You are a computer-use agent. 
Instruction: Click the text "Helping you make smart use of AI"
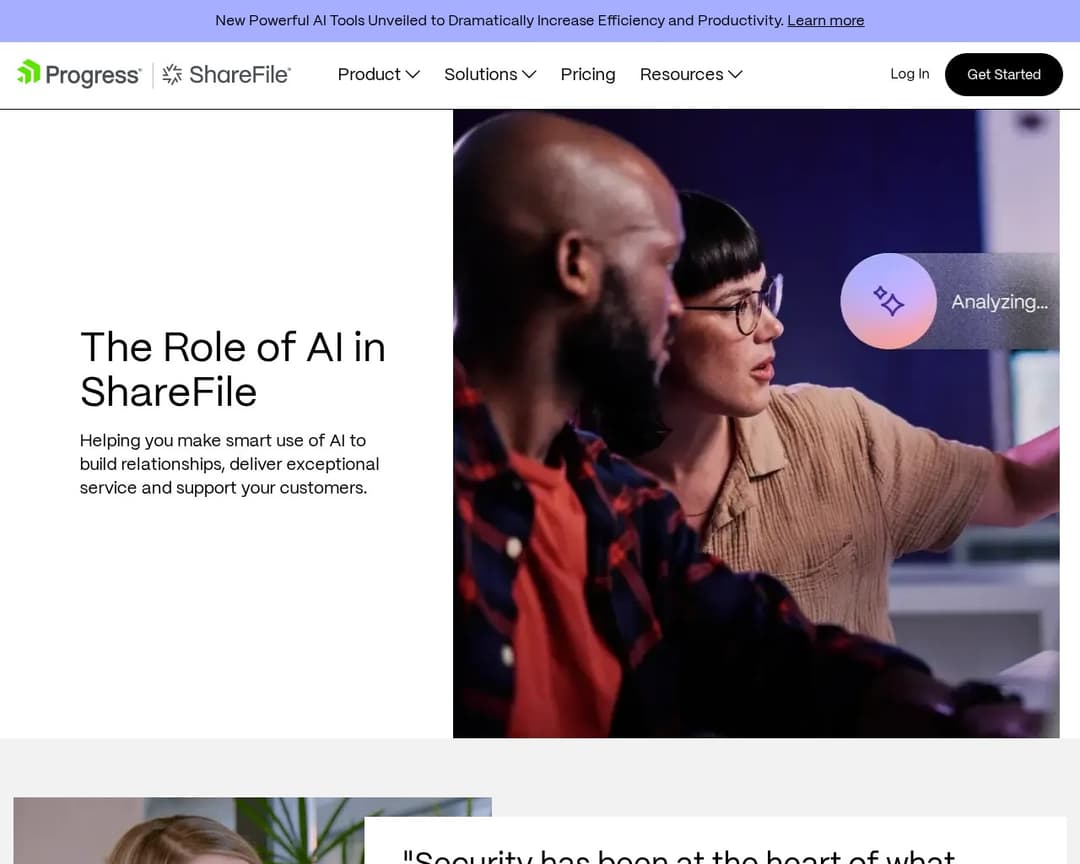(222, 440)
